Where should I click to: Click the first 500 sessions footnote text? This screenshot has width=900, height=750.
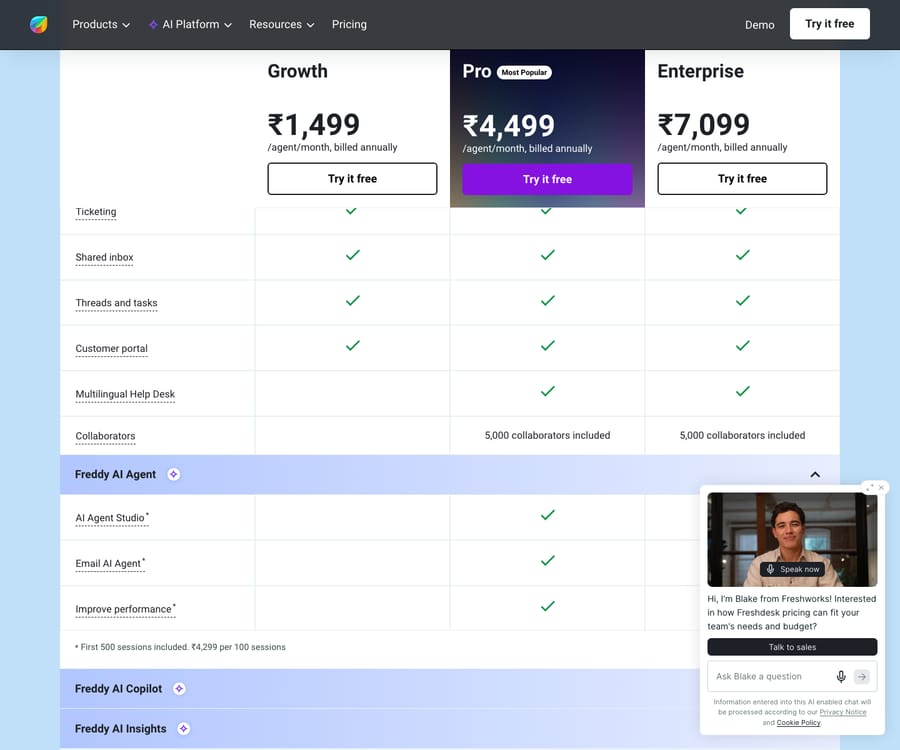[x=180, y=647]
